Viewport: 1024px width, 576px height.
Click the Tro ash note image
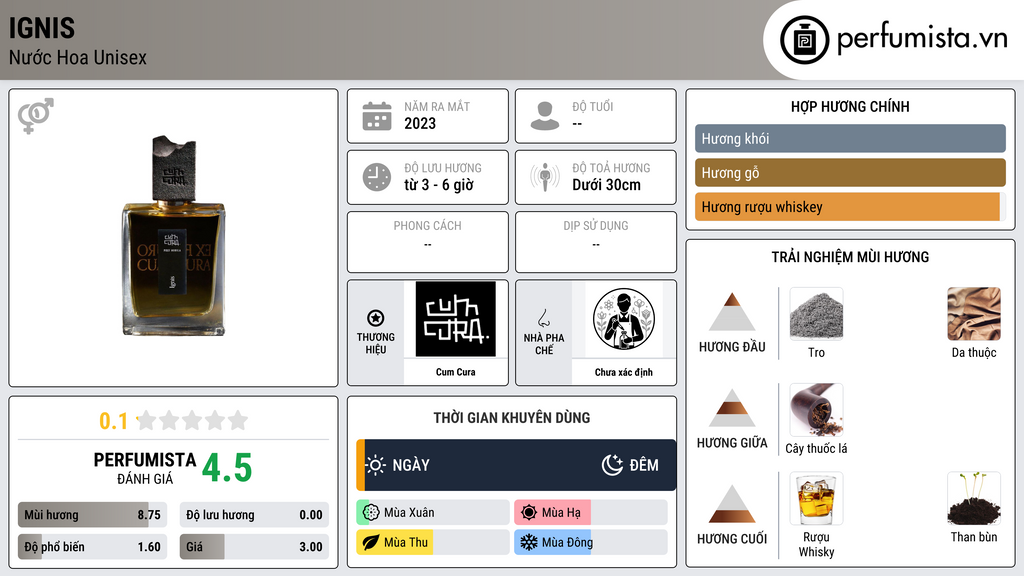816,314
